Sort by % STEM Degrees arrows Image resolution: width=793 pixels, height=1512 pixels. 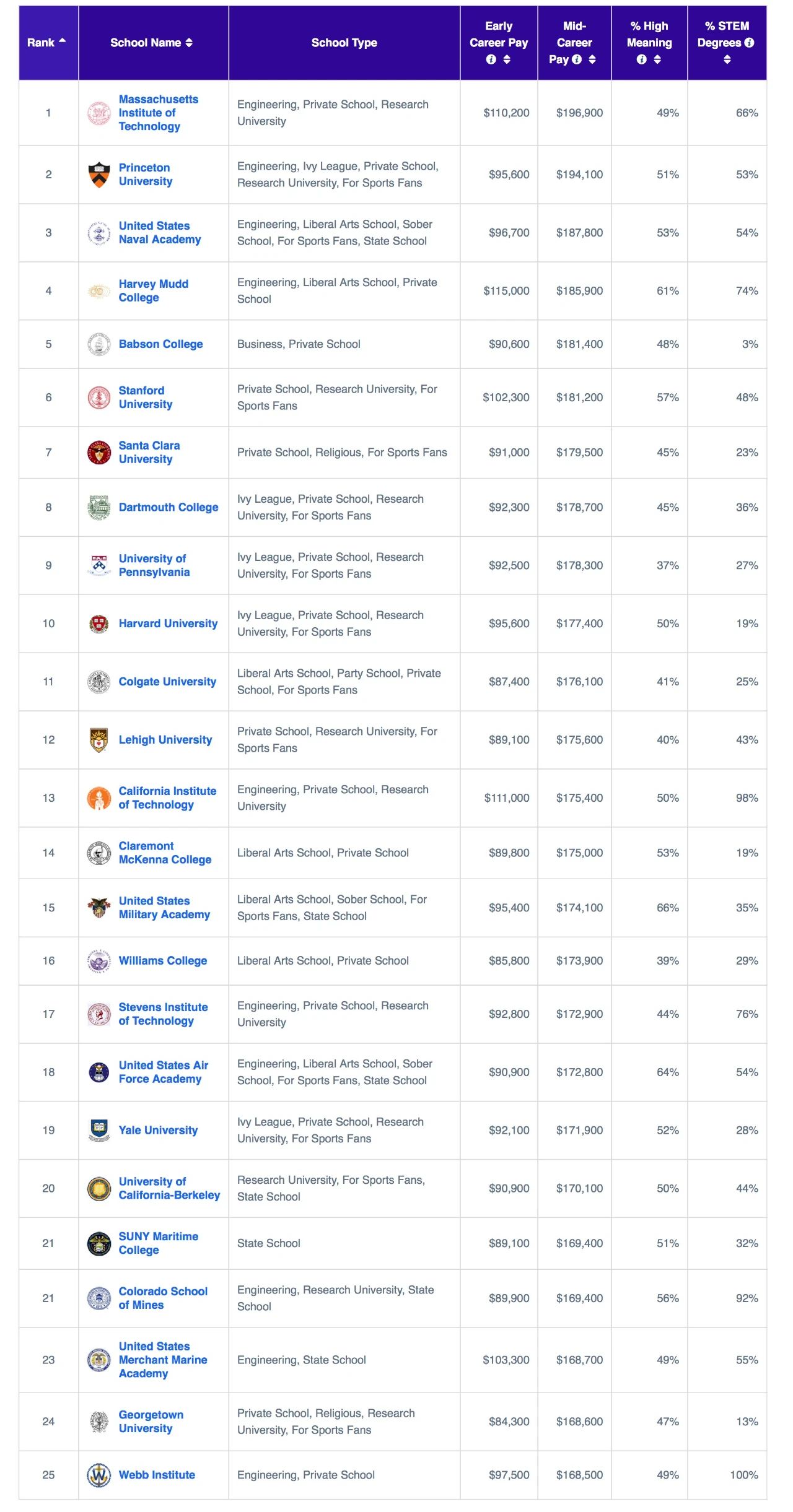click(727, 59)
